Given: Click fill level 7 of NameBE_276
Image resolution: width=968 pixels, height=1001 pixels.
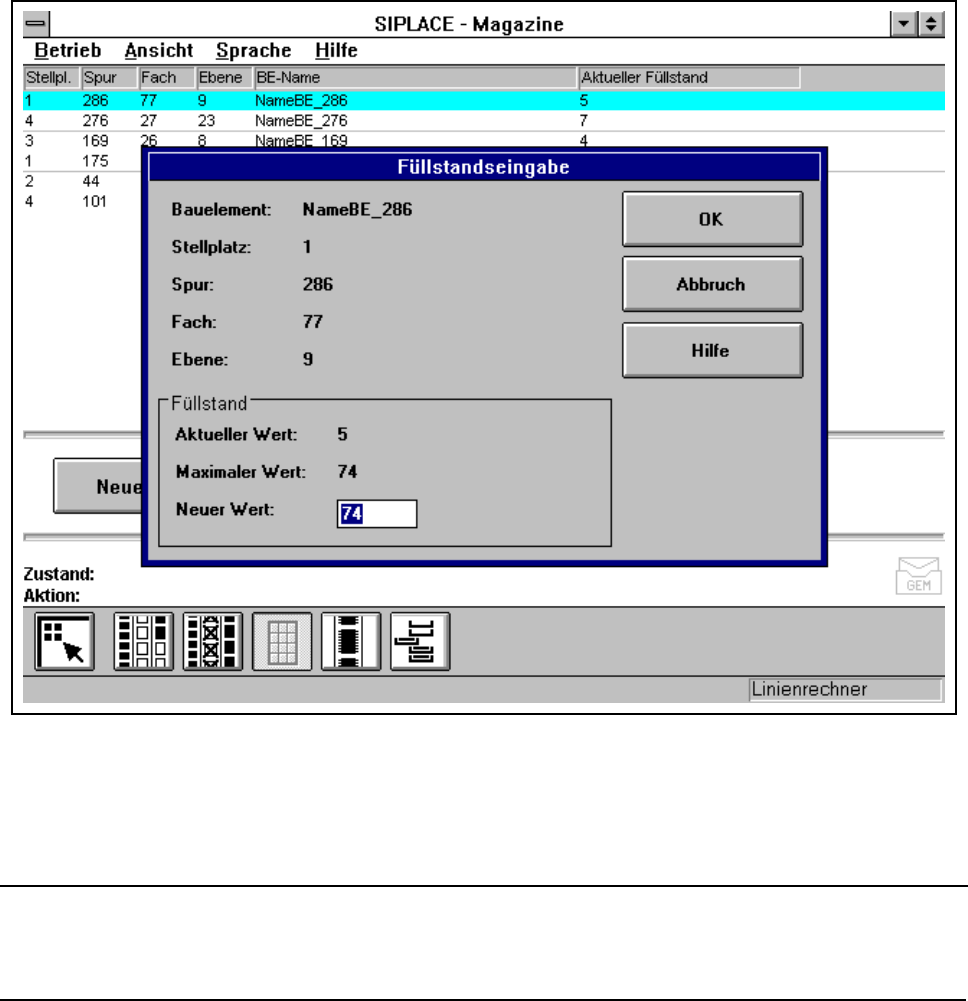Looking at the screenshot, I should pyautogui.click(x=583, y=121).
